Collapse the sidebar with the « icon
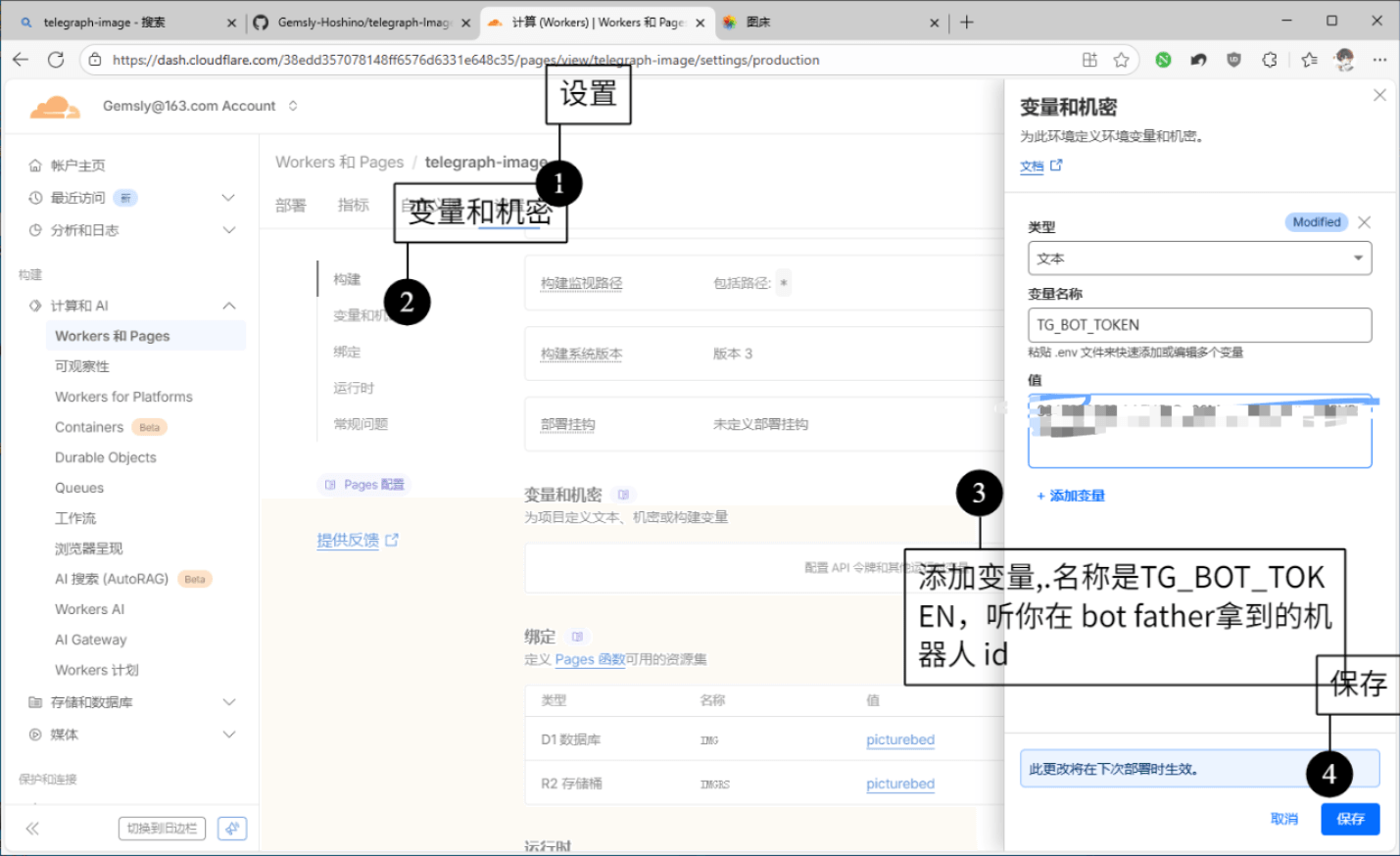 click(x=31, y=828)
